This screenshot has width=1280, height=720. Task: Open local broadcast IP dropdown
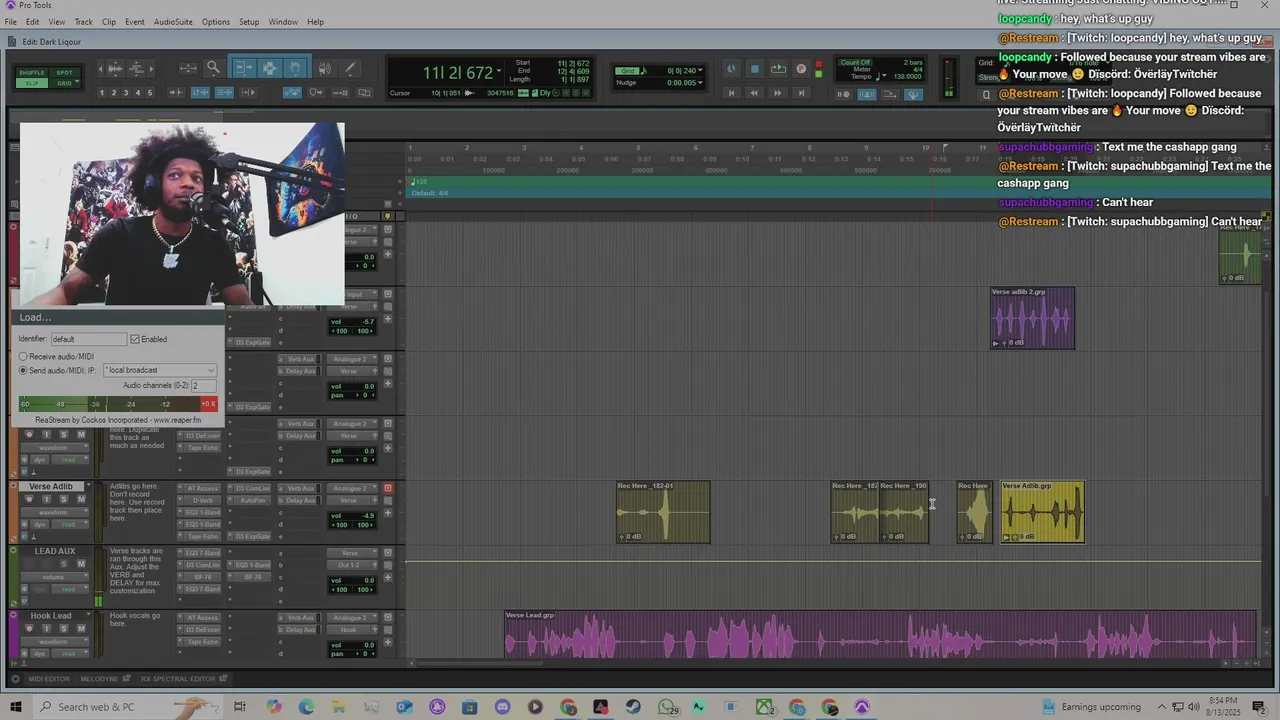(x=160, y=370)
